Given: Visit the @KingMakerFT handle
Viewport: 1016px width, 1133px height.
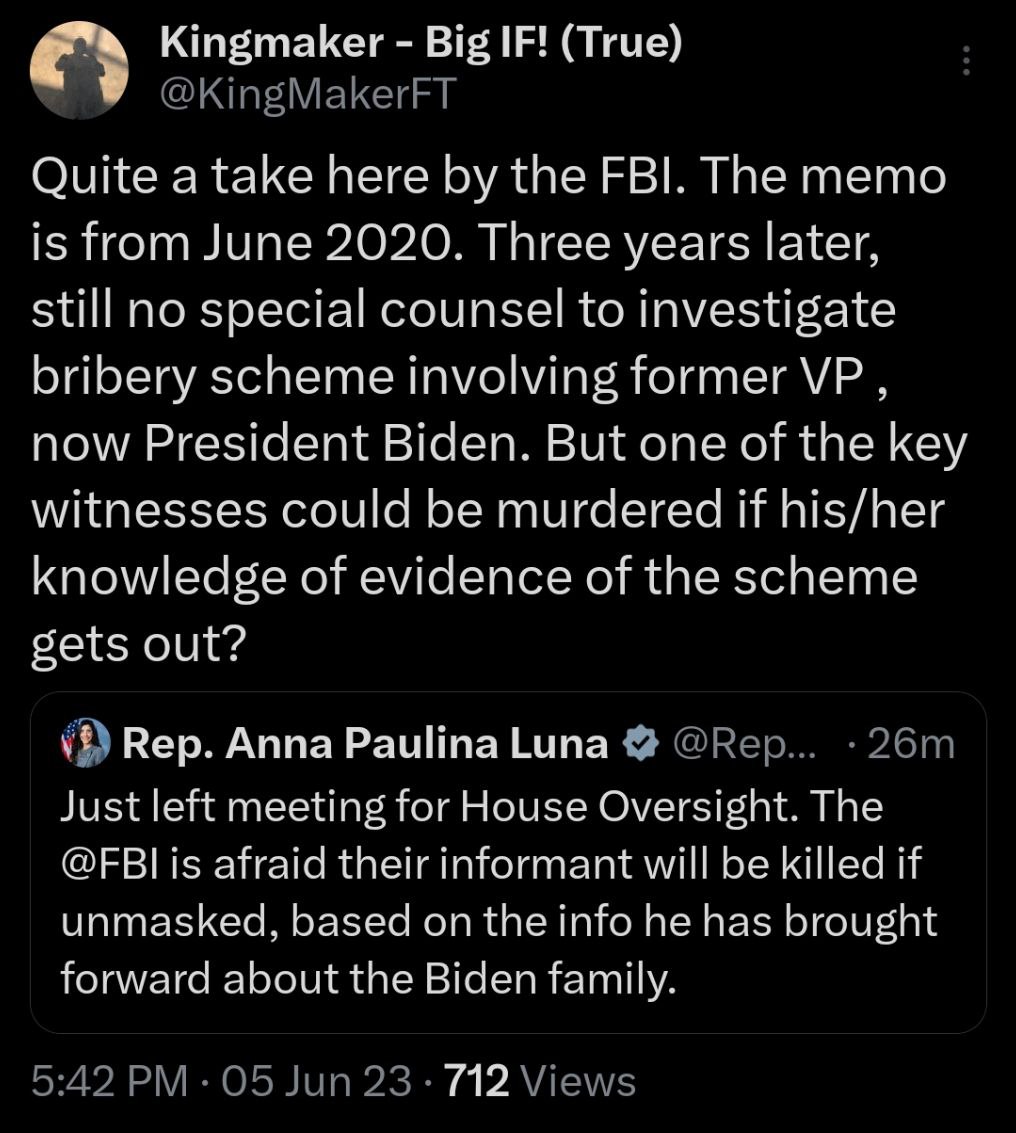Looking at the screenshot, I should 308,95.
